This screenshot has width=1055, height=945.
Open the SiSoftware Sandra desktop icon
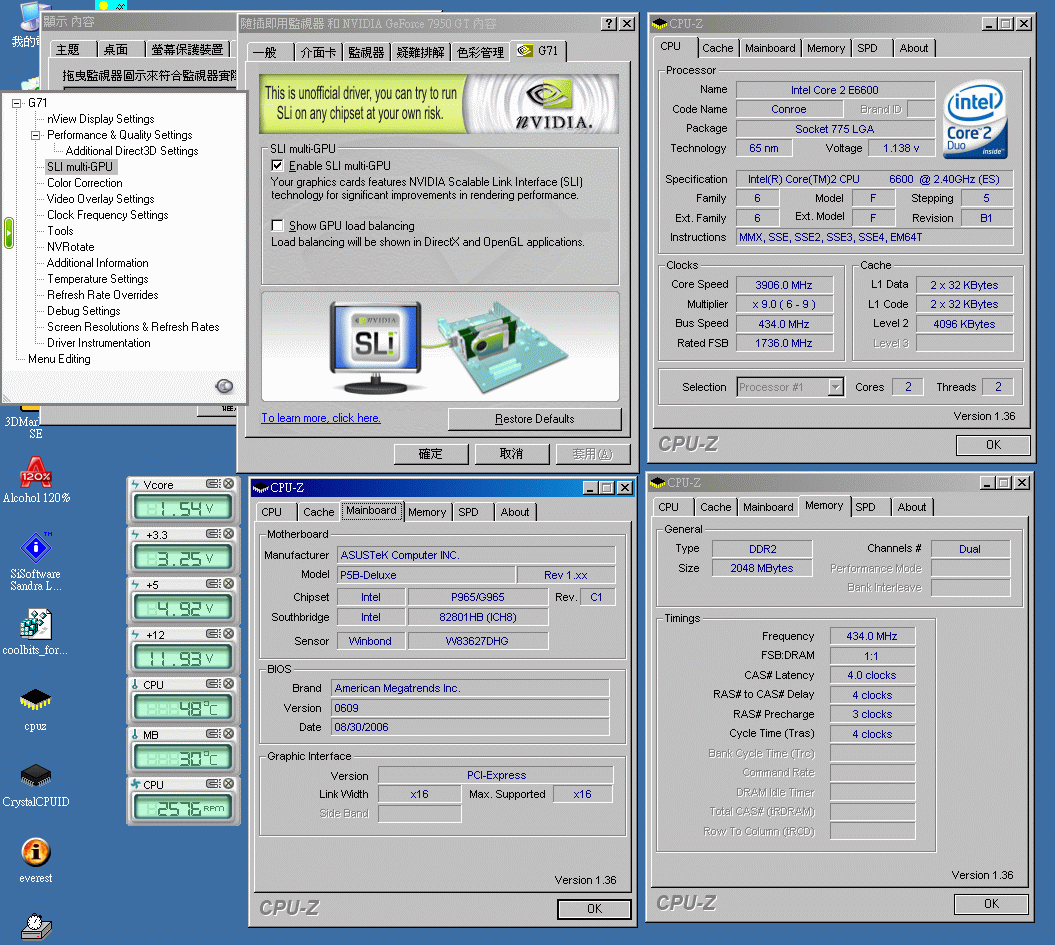pos(36,561)
